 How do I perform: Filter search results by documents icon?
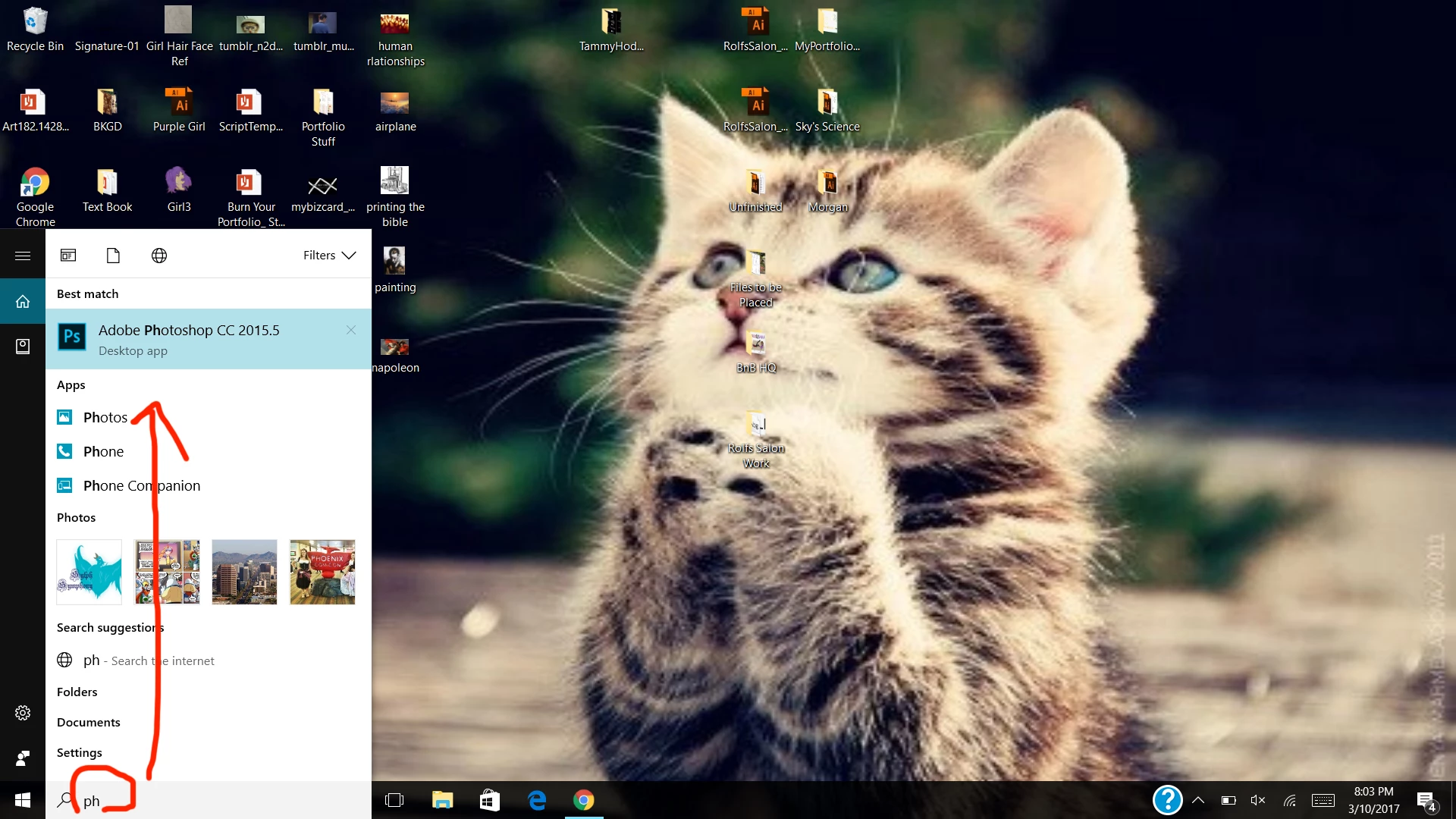(113, 256)
